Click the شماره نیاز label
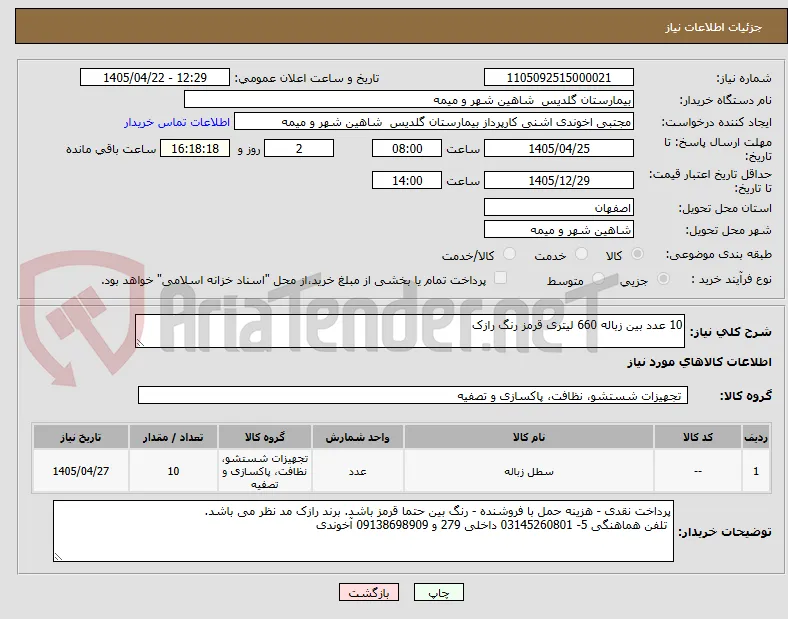This screenshot has width=788, height=619. [744, 78]
